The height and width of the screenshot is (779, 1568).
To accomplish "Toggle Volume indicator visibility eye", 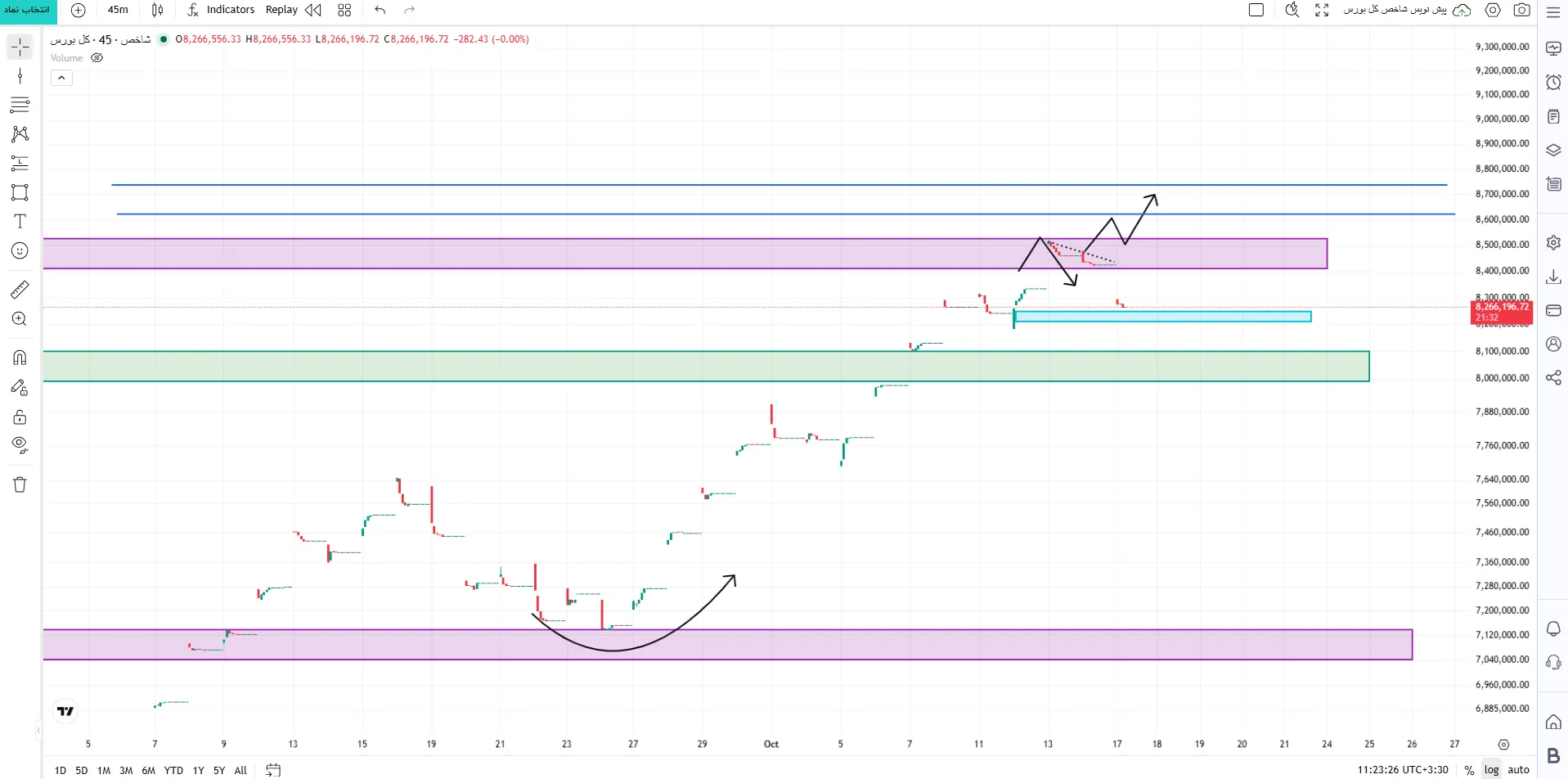I will (x=97, y=58).
